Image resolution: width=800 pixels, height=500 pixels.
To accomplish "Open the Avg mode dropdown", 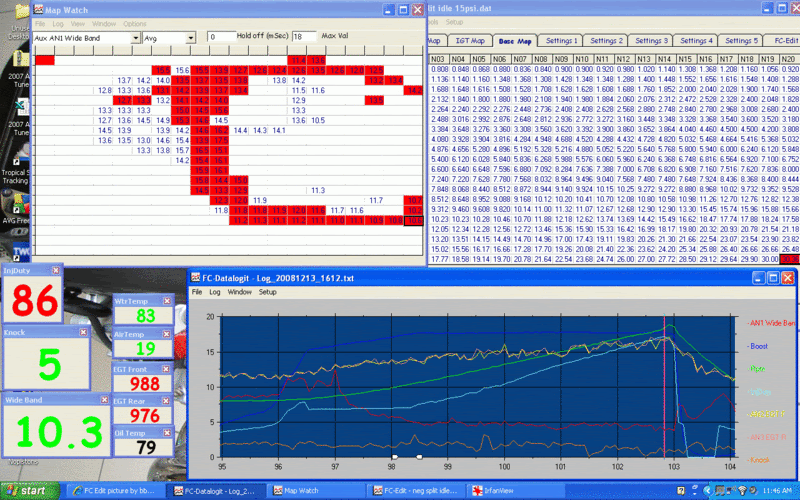I will tap(190, 38).
